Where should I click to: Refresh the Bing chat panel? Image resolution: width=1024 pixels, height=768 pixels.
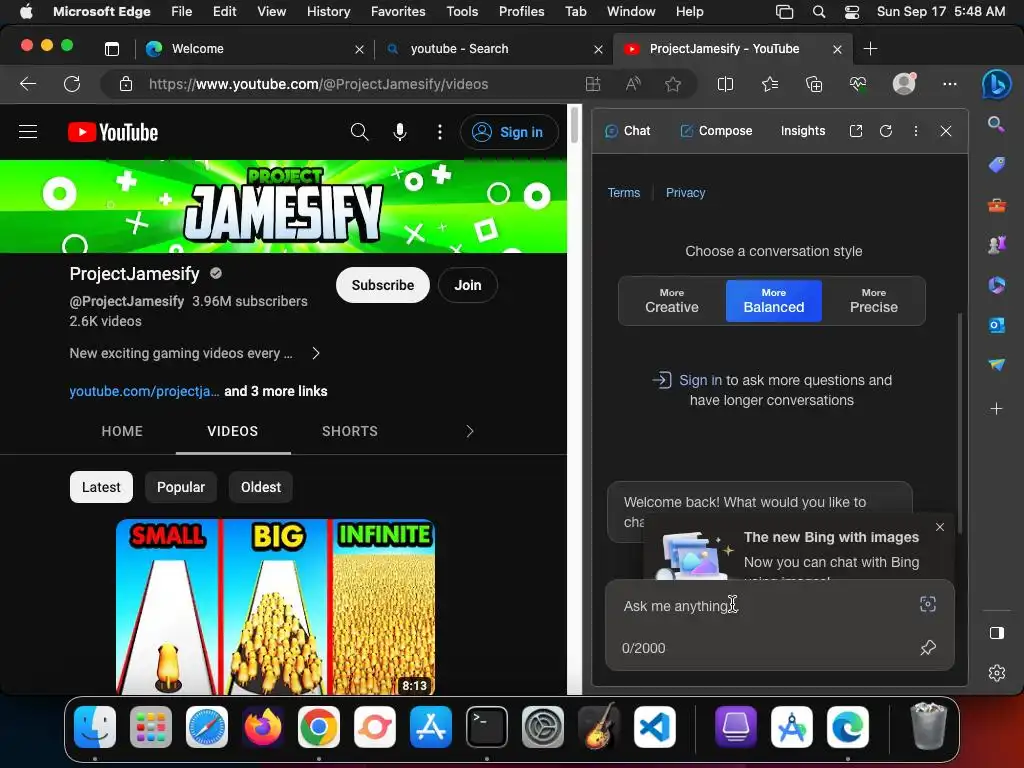[x=886, y=131]
